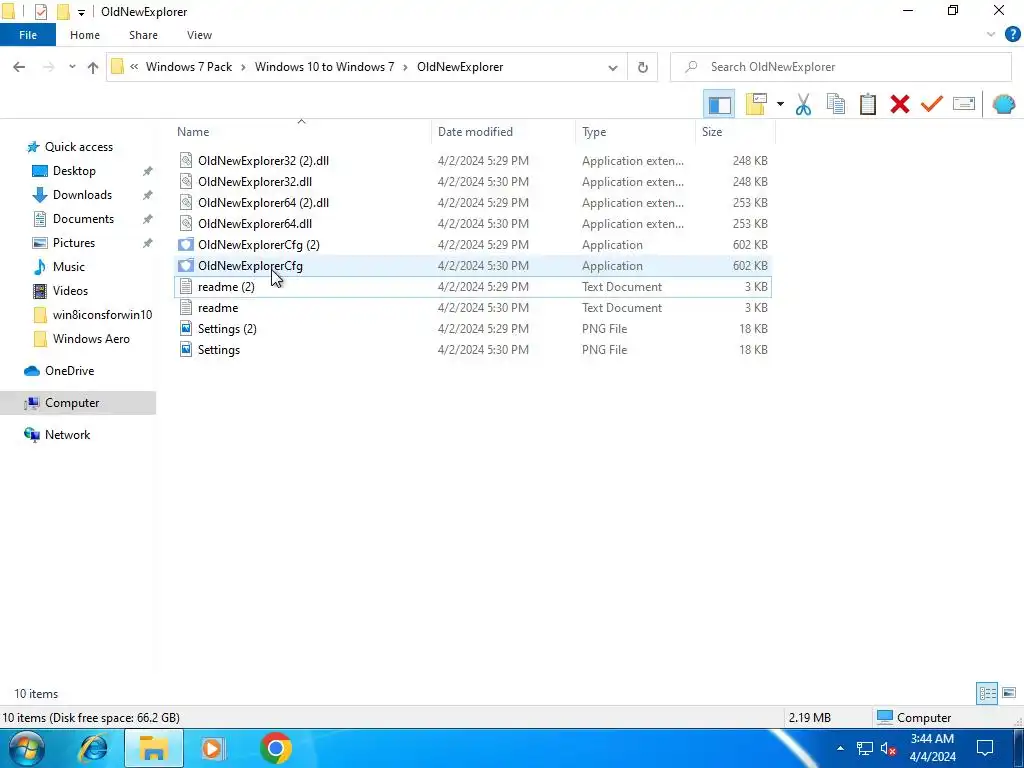The width and height of the screenshot is (1024, 768).
Task: Expand the ribbon with the chevron
Action: [x=991, y=35]
